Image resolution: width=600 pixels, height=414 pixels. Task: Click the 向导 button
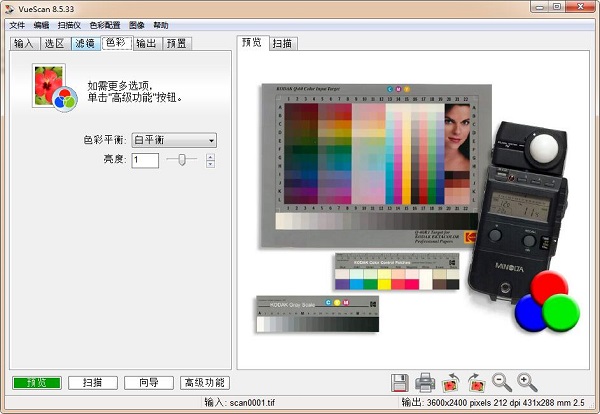click(x=149, y=383)
